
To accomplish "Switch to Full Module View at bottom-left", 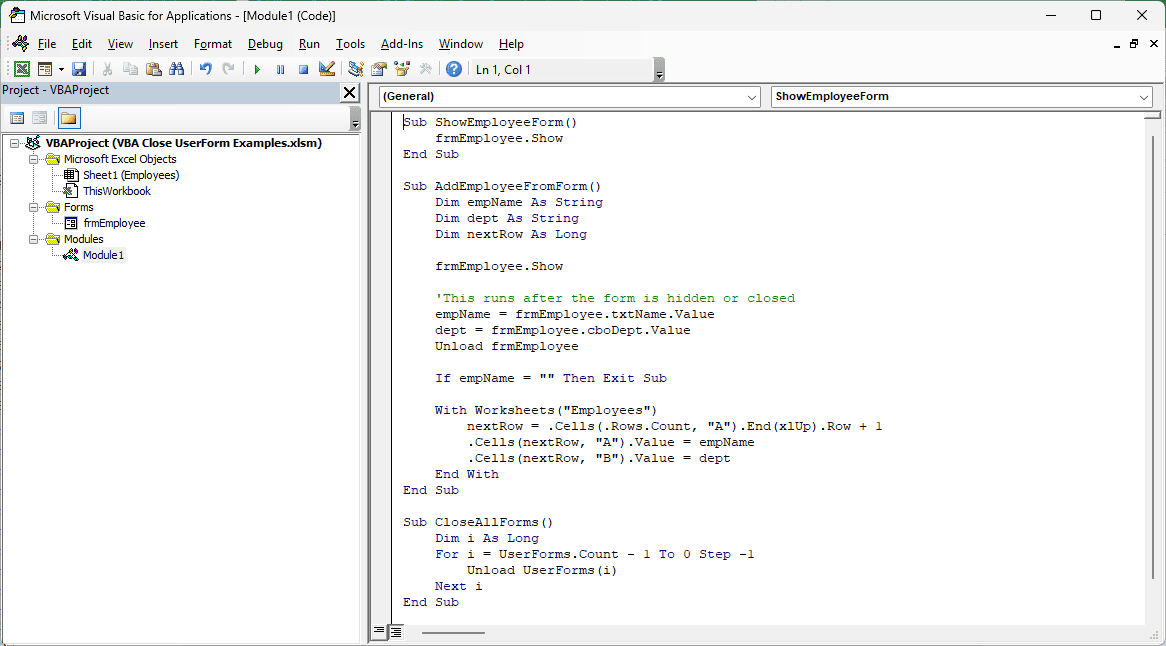I will (x=396, y=632).
